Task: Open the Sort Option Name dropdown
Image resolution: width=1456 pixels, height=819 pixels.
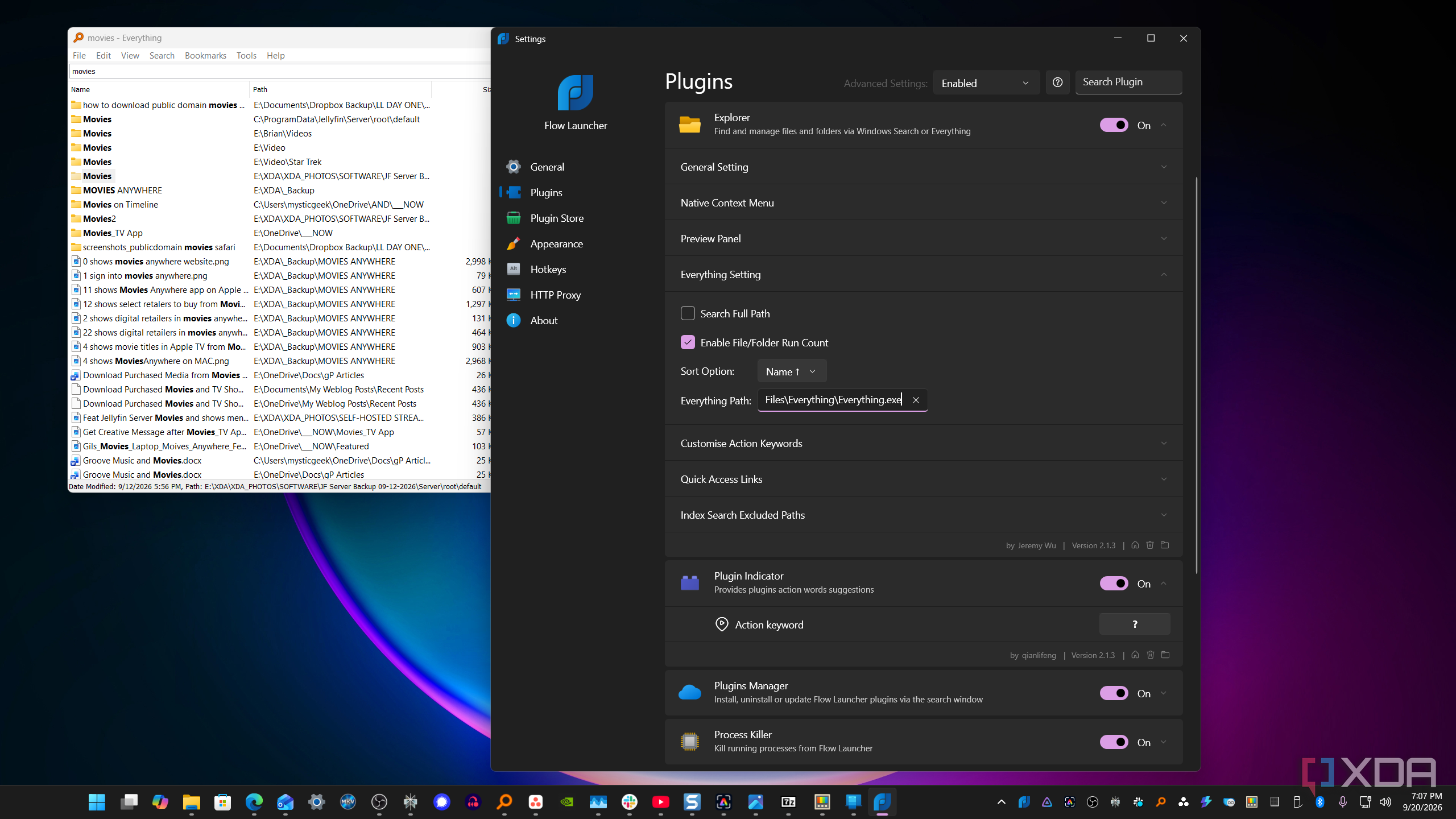Action: click(792, 371)
